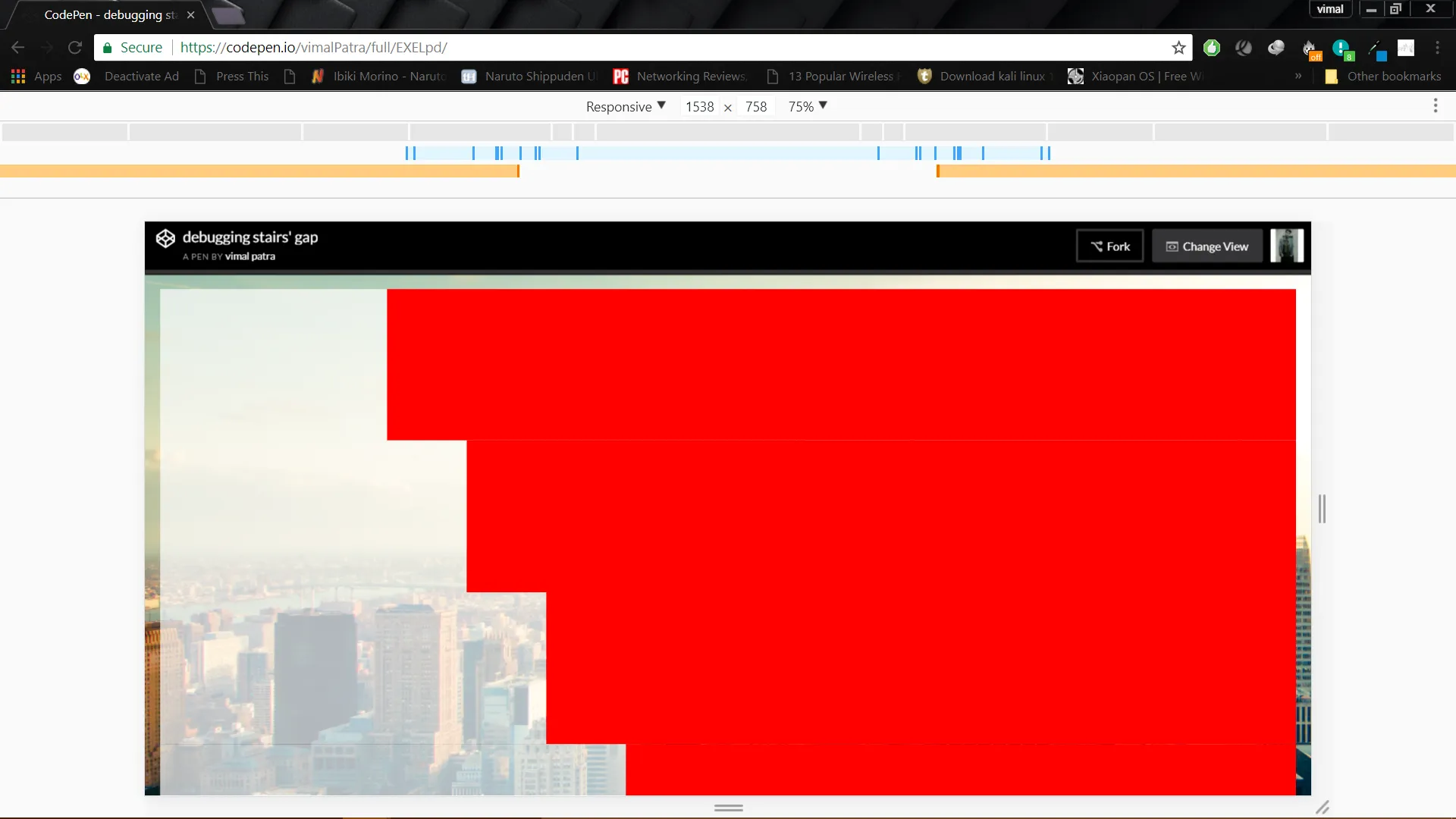The height and width of the screenshot is (819, 1456).
Task: Click the flame extension marked off
Action: (1310, 49)
